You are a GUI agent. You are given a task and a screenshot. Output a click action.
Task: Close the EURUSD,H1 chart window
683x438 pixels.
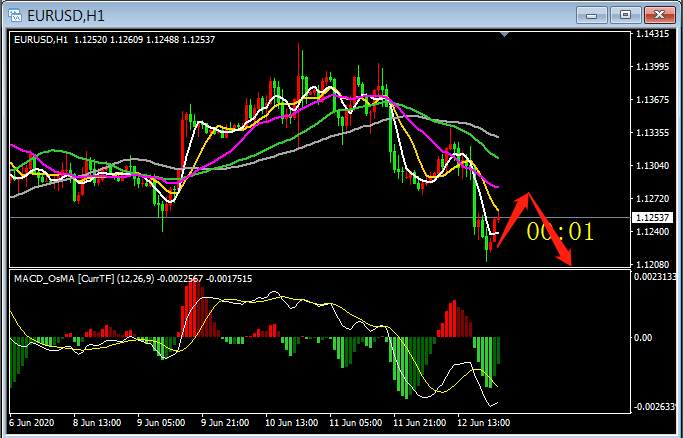[659, 15]
